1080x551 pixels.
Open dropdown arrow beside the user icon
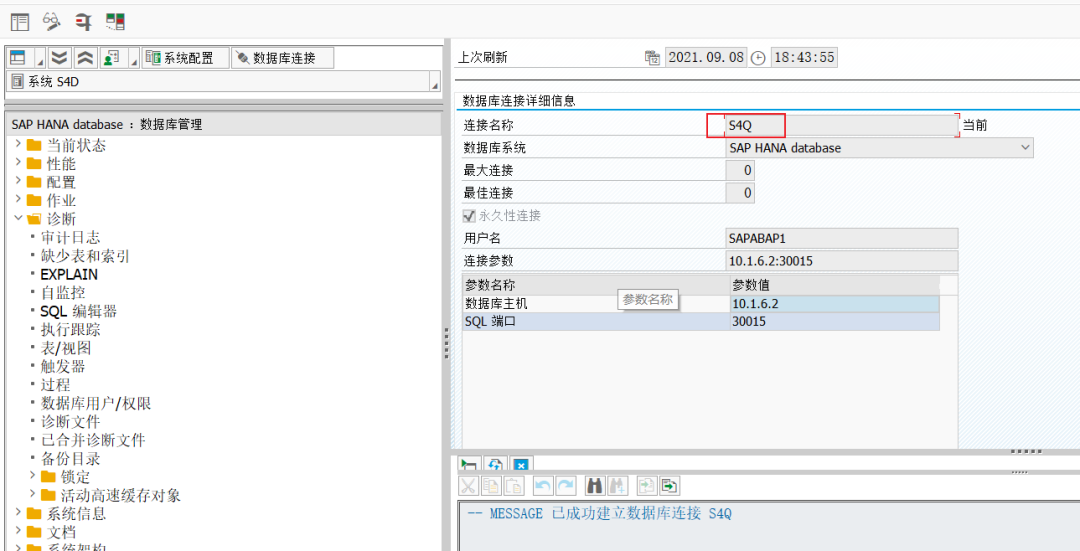click(134, 58)
